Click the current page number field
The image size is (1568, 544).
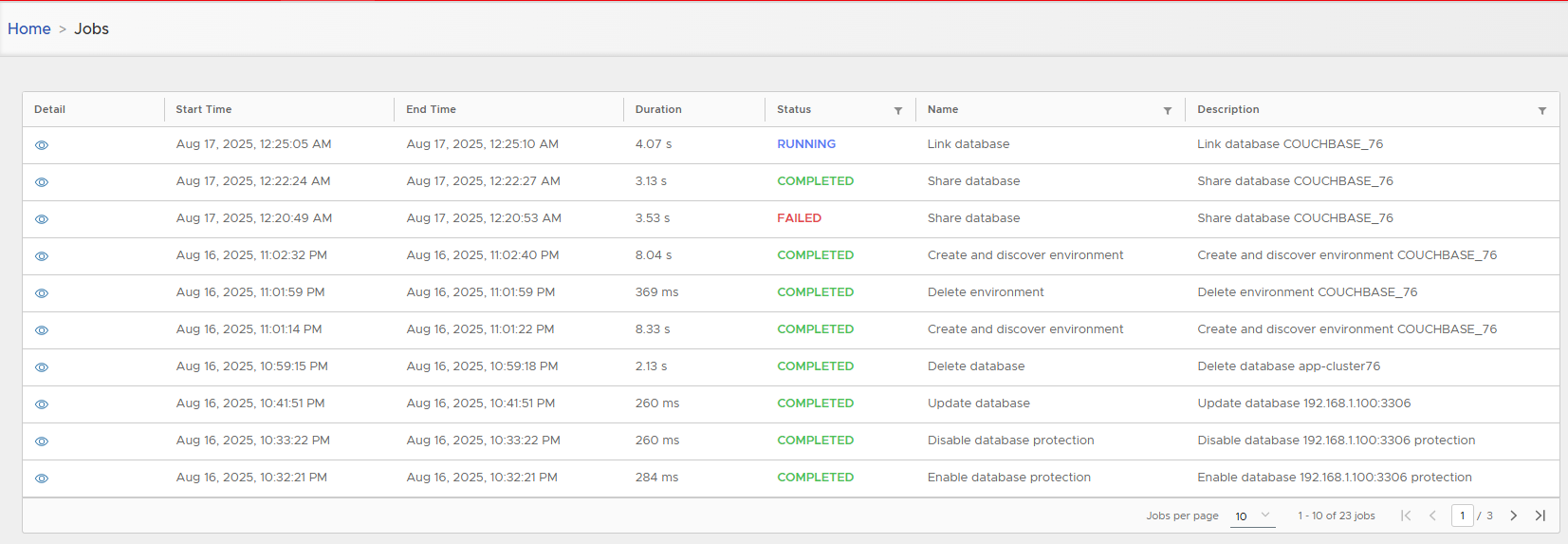[x=1462, y=516]
